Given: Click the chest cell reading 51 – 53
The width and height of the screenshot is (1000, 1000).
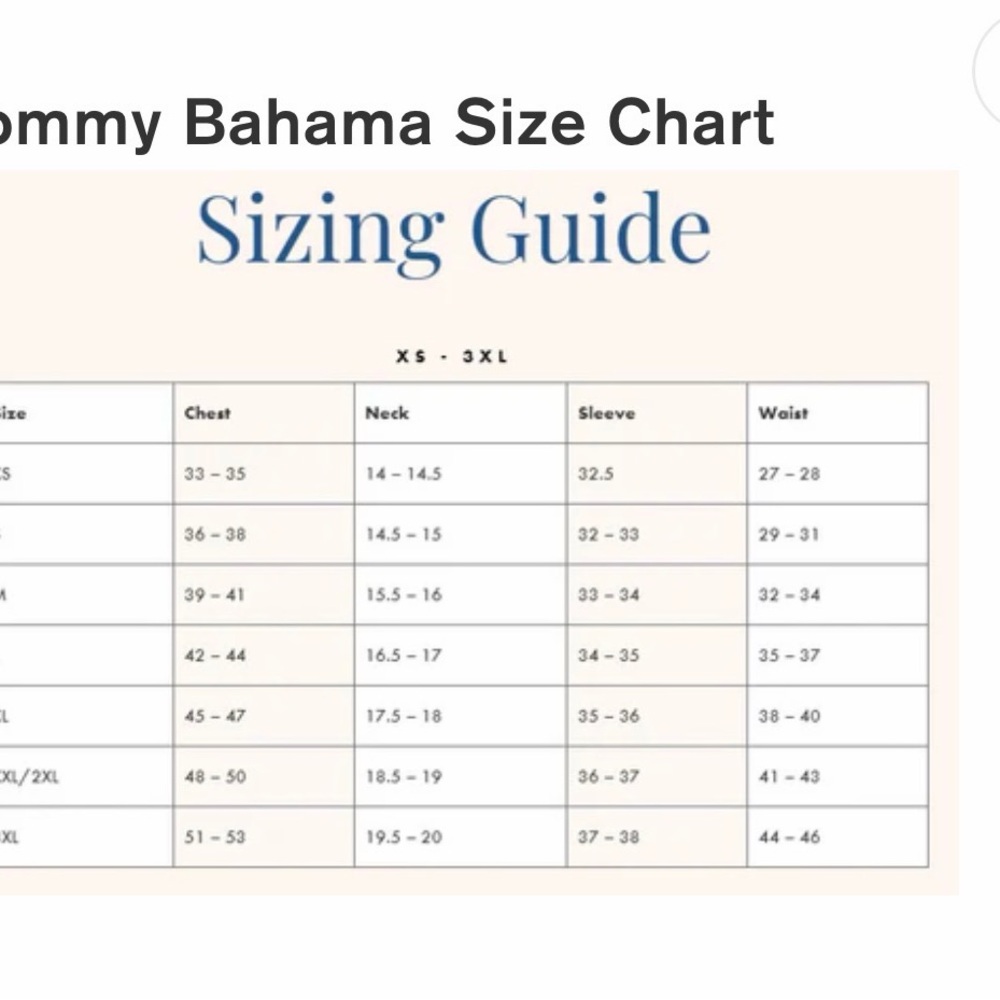Looking at the screenshot, I should point(263,837).
